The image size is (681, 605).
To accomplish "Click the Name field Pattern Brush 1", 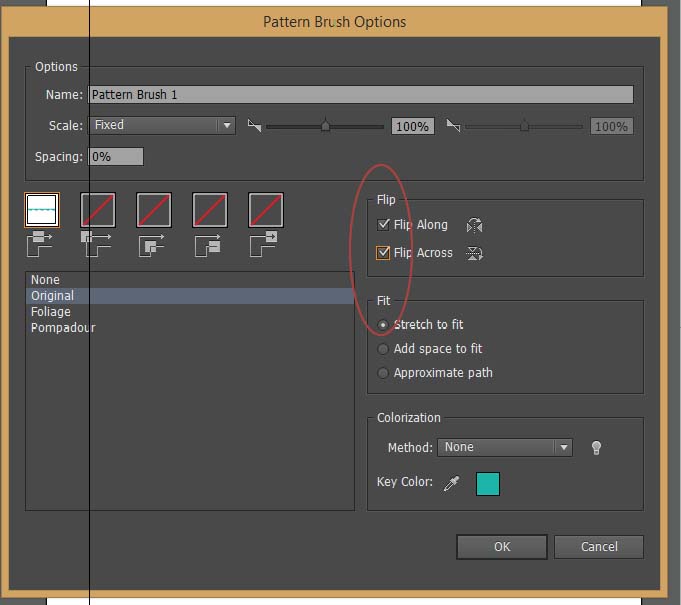I will [x=360, y=95].
